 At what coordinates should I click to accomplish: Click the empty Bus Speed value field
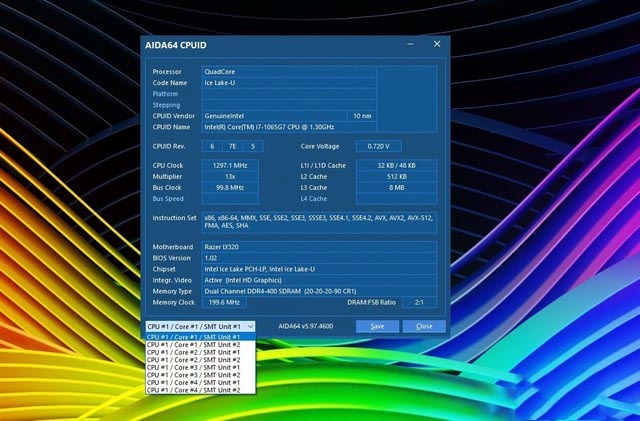230,198
